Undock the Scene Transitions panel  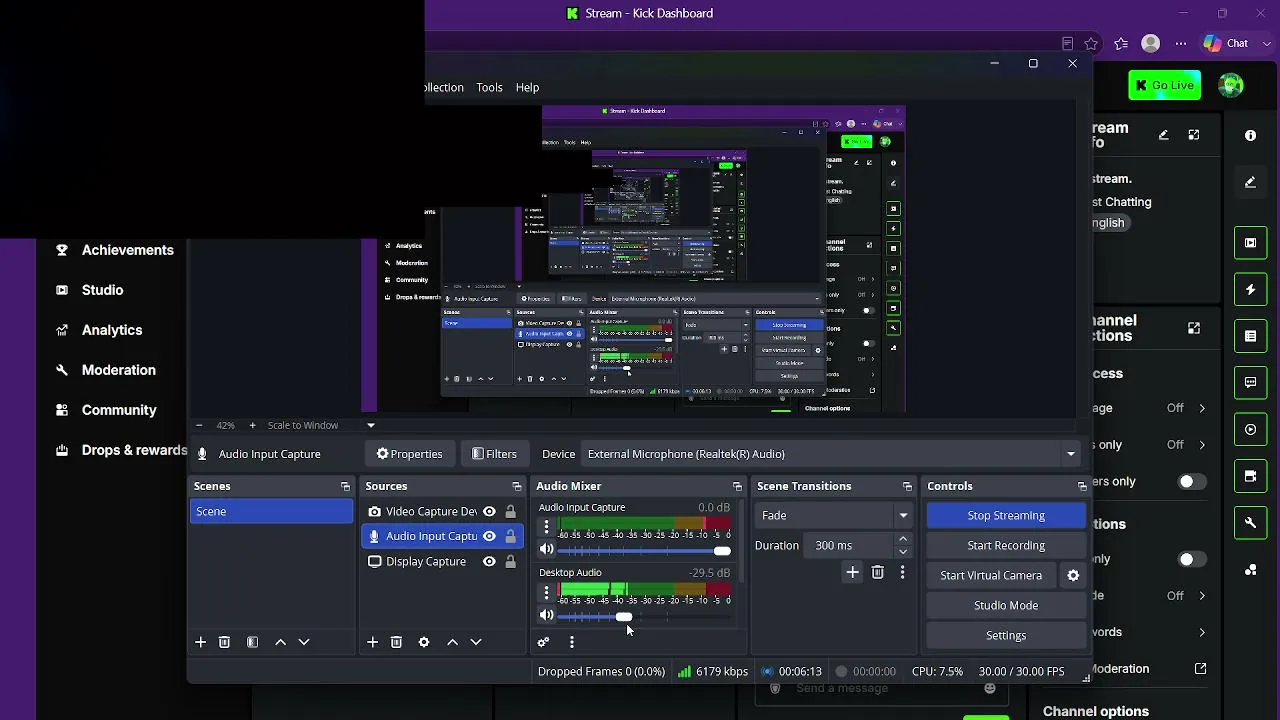click(x=907, y=487)
